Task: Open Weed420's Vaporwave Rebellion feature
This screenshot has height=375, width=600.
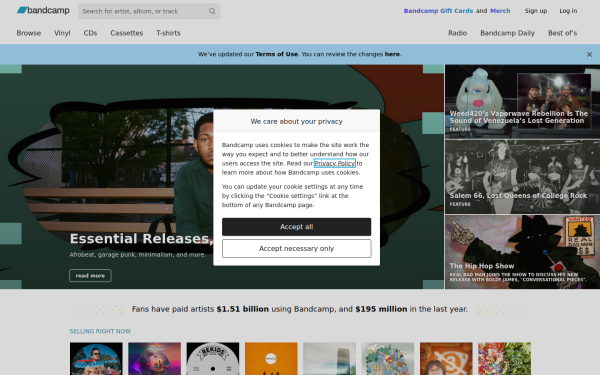Action: (x=522, y=101)
